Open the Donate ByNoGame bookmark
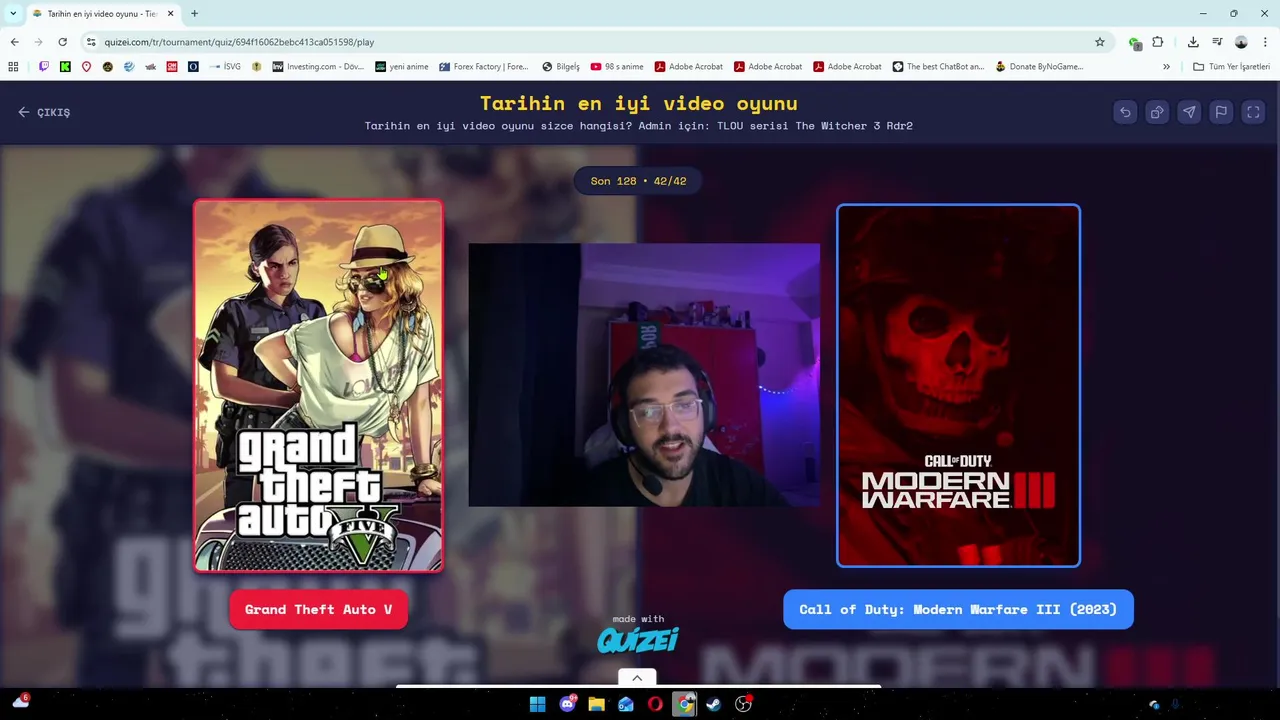 click(x=1039, y=67)
